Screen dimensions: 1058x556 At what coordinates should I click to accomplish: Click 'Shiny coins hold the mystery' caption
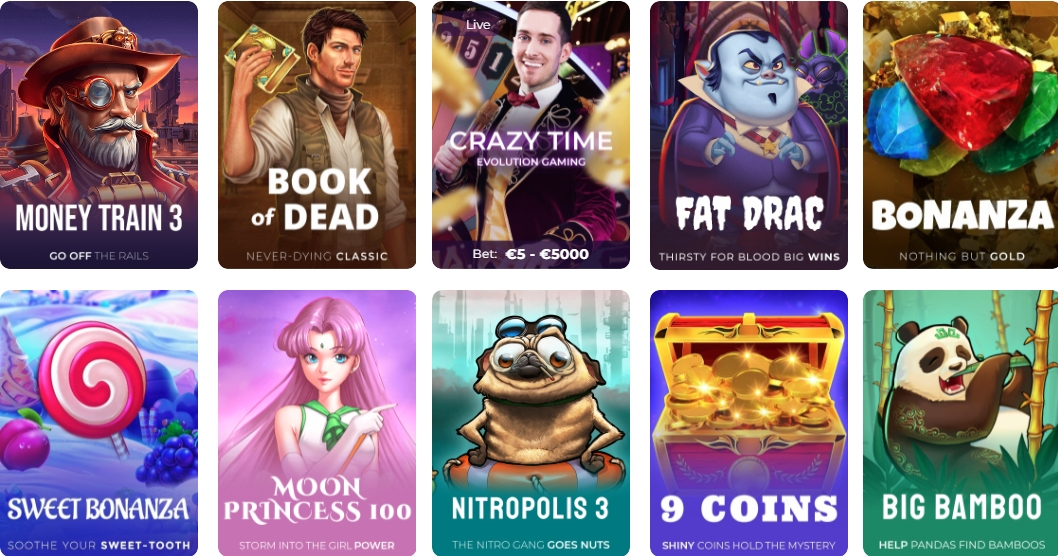point(749,545)
